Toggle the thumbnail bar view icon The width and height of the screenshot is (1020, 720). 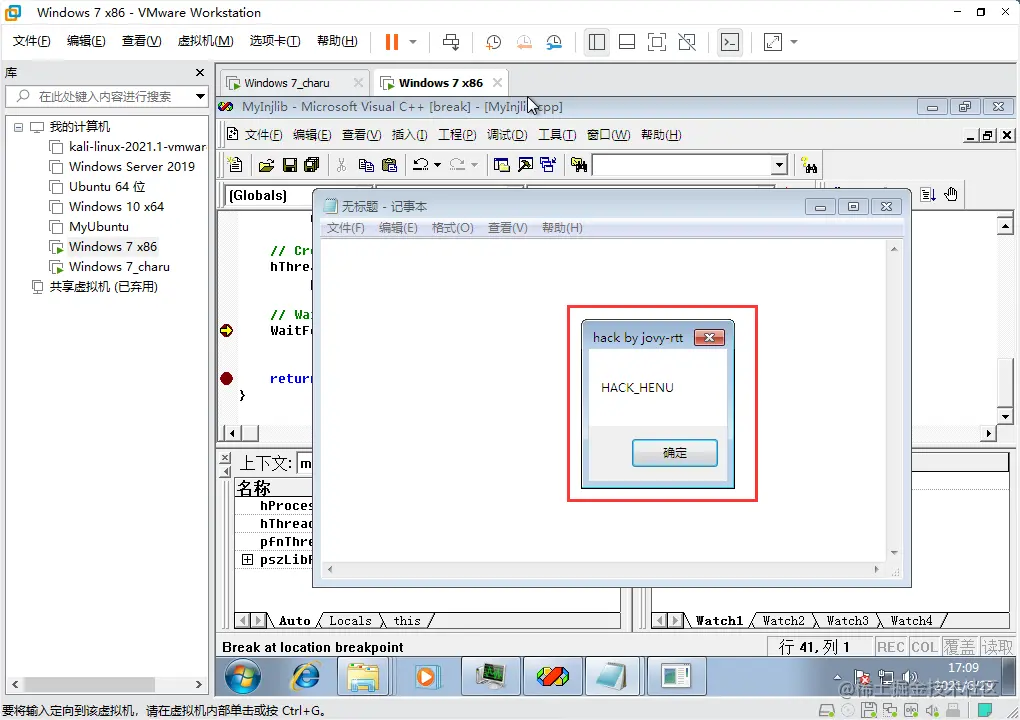pyautogui.click(x=627, y=42)
